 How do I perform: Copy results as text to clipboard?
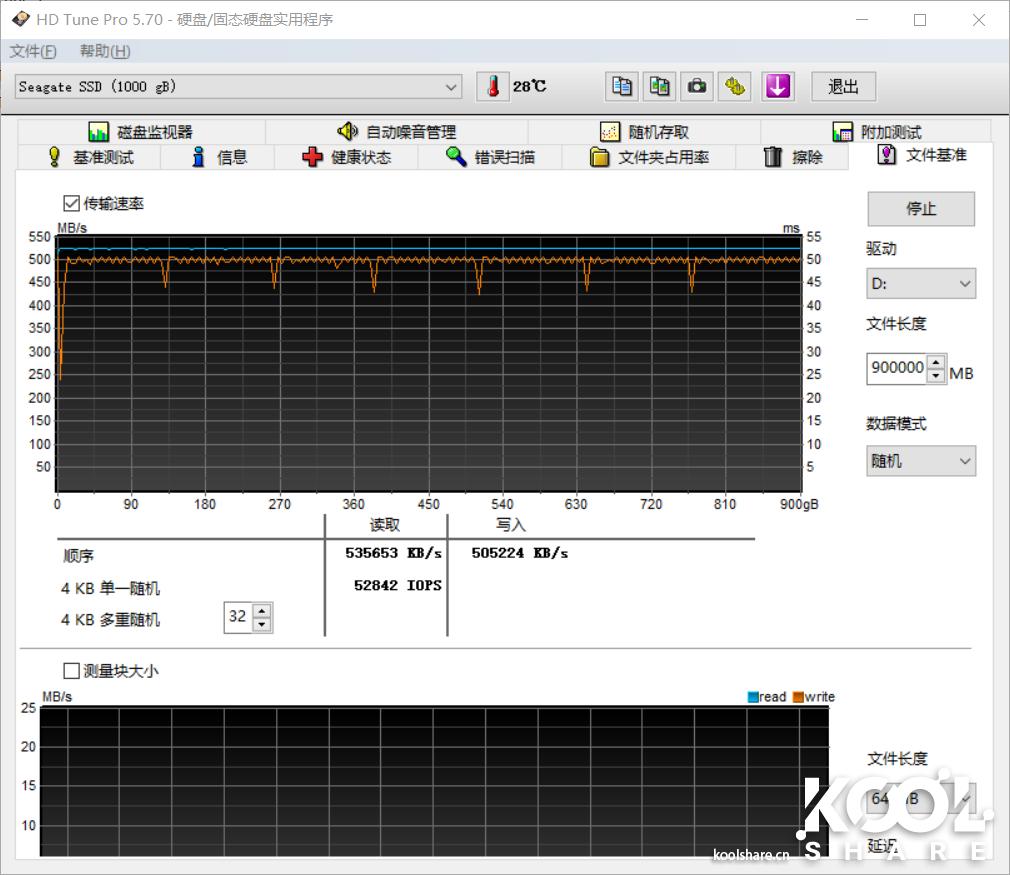pos(621,86)
